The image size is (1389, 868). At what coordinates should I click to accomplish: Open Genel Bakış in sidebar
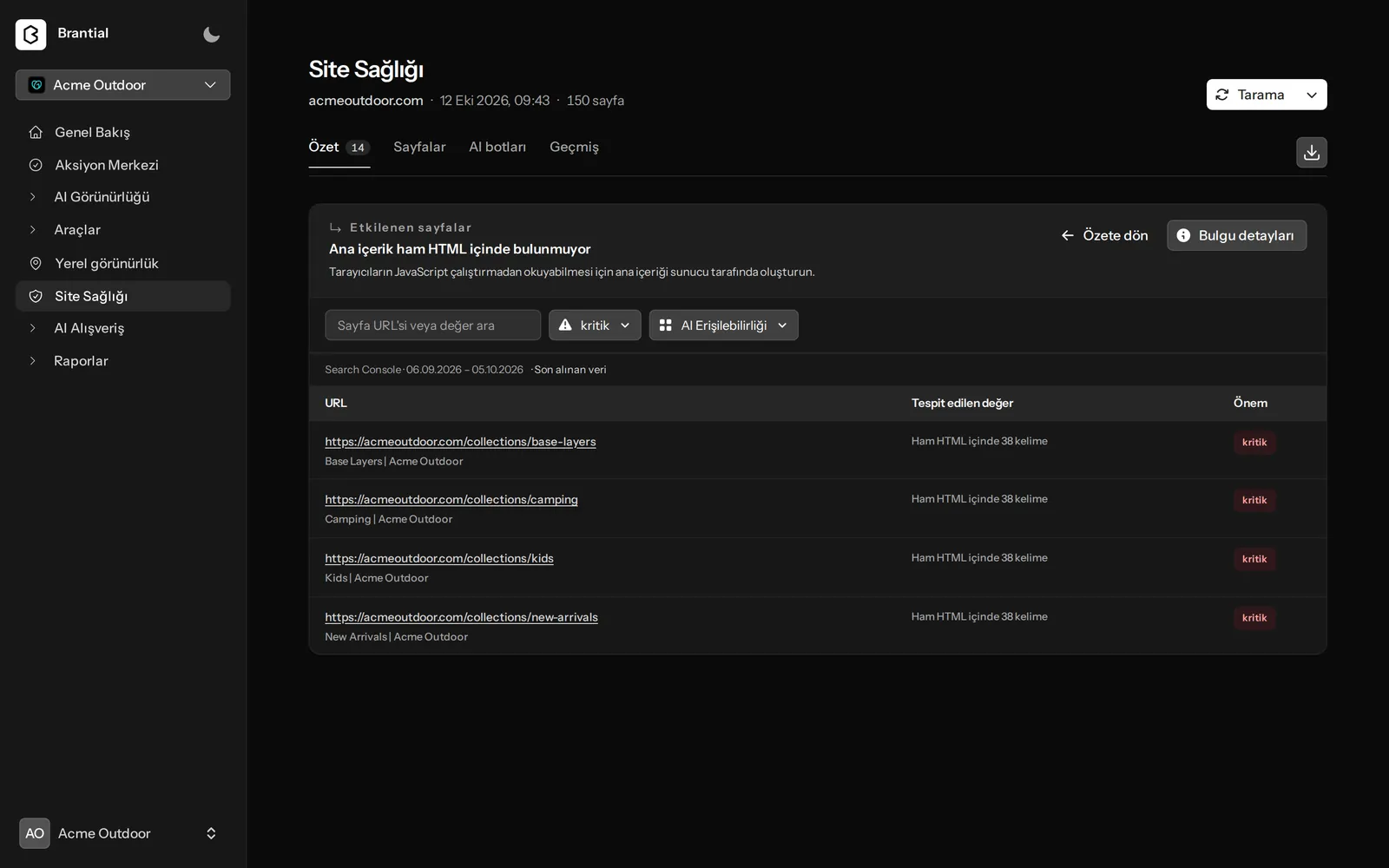click(x=122, y=132)
